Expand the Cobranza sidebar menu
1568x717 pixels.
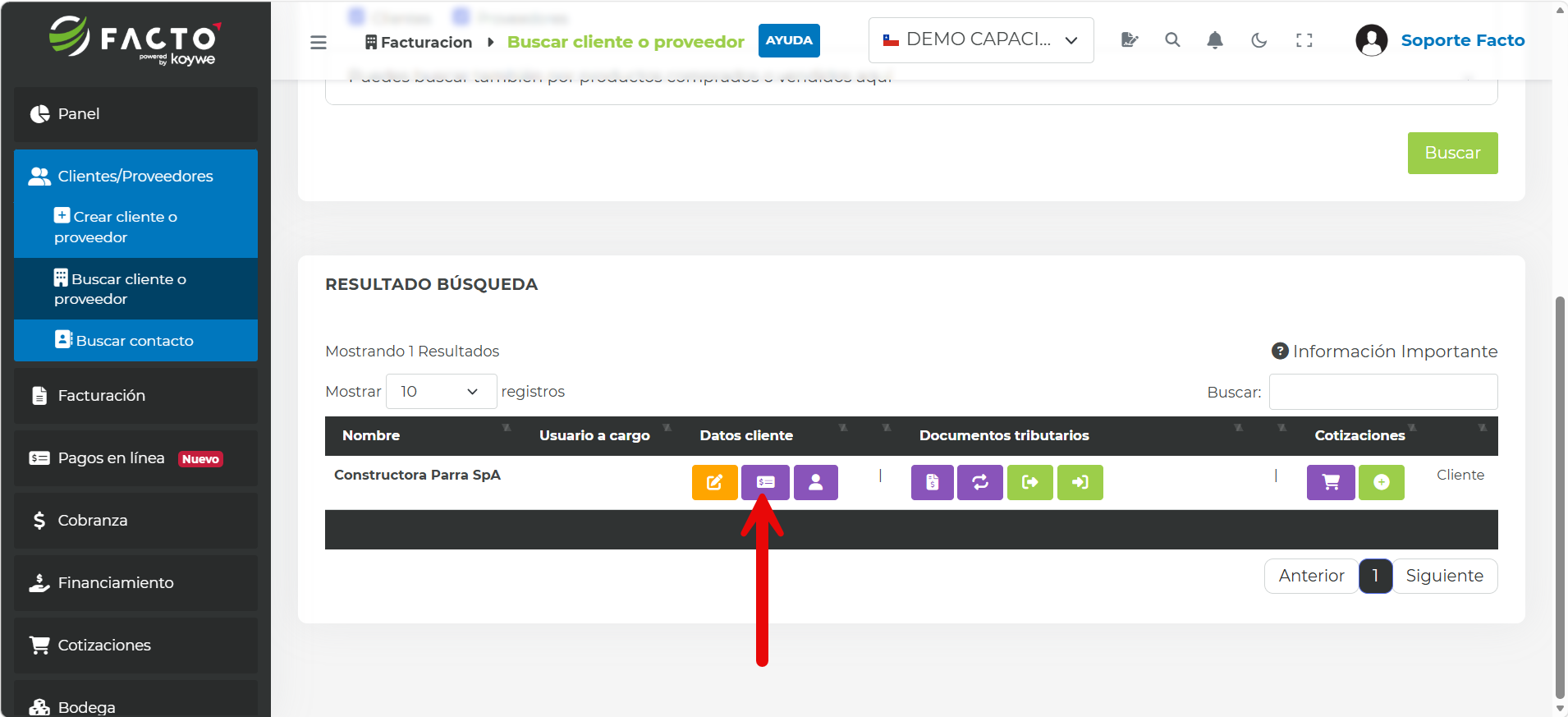(135, 520)
